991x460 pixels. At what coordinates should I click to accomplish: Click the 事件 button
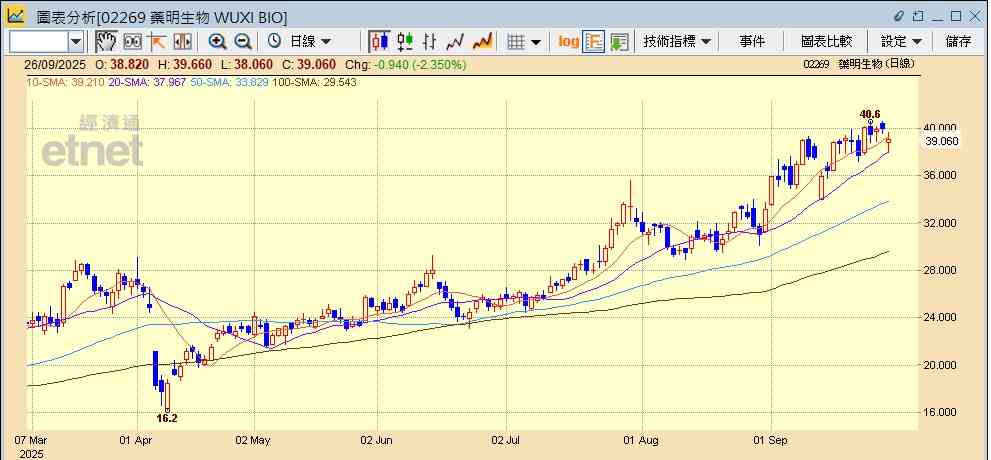752,42
